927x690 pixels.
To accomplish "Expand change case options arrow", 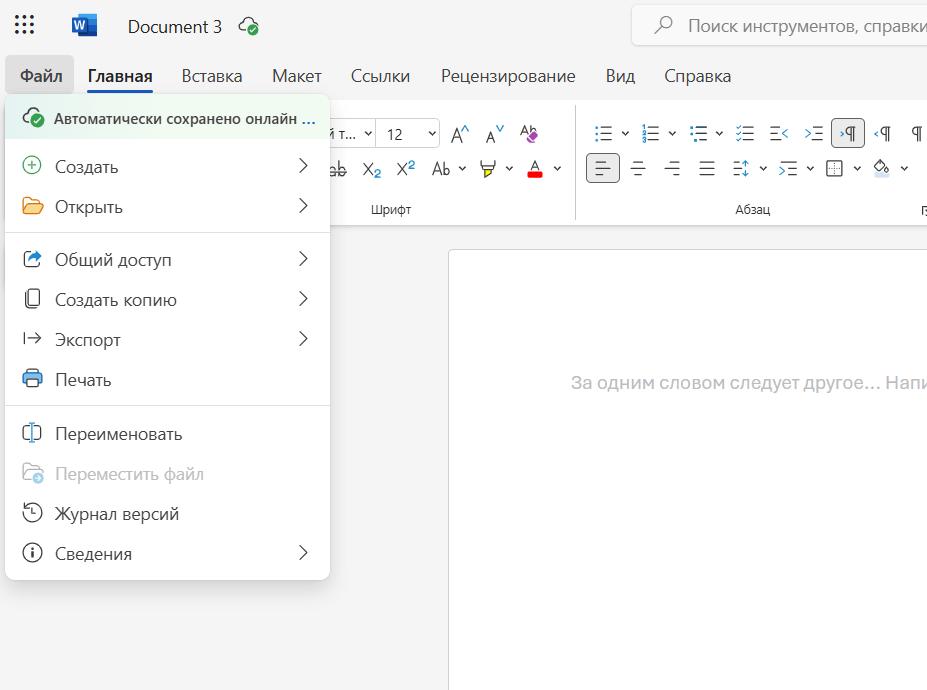I will click(462, 169).
